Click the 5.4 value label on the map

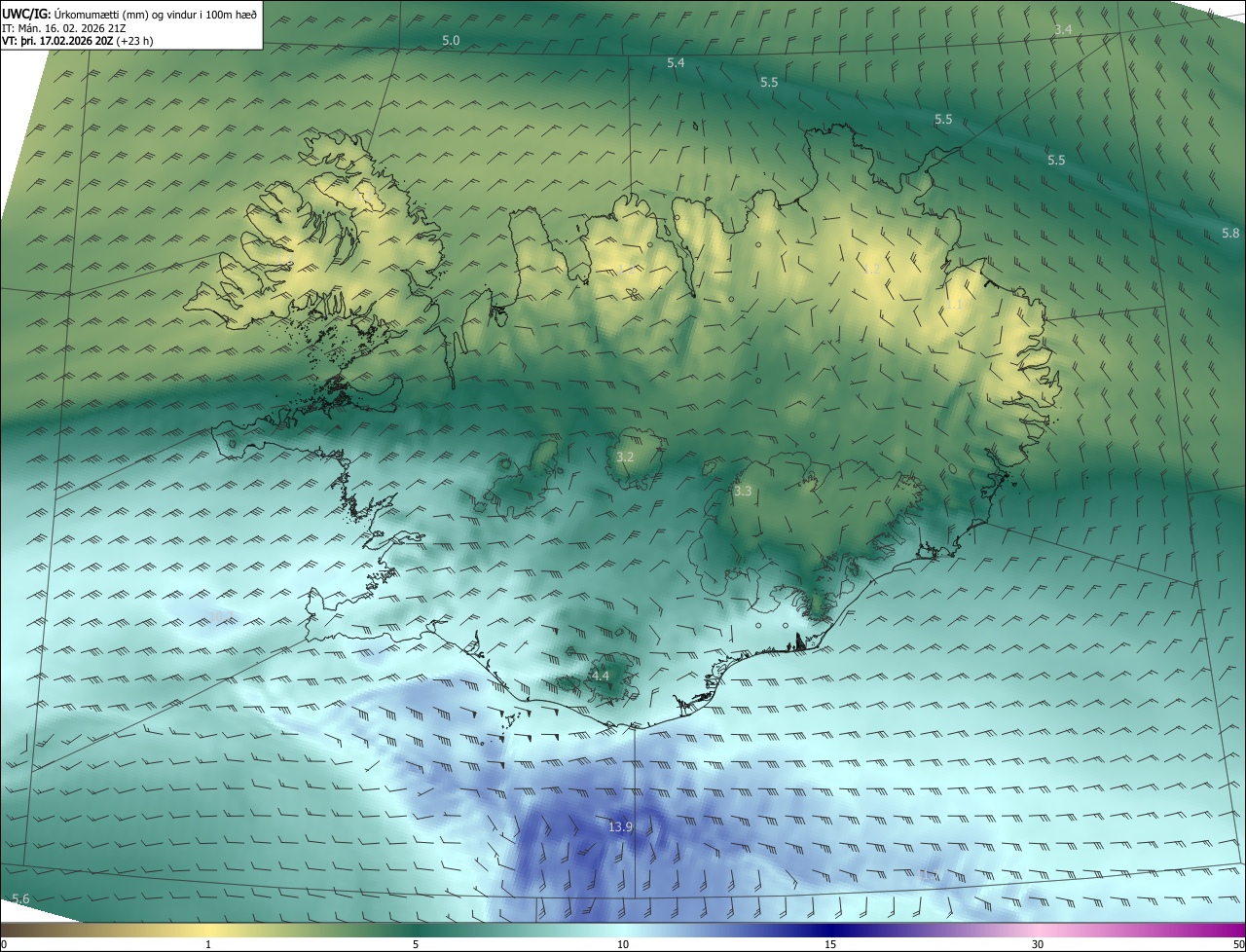click(676, 62)
